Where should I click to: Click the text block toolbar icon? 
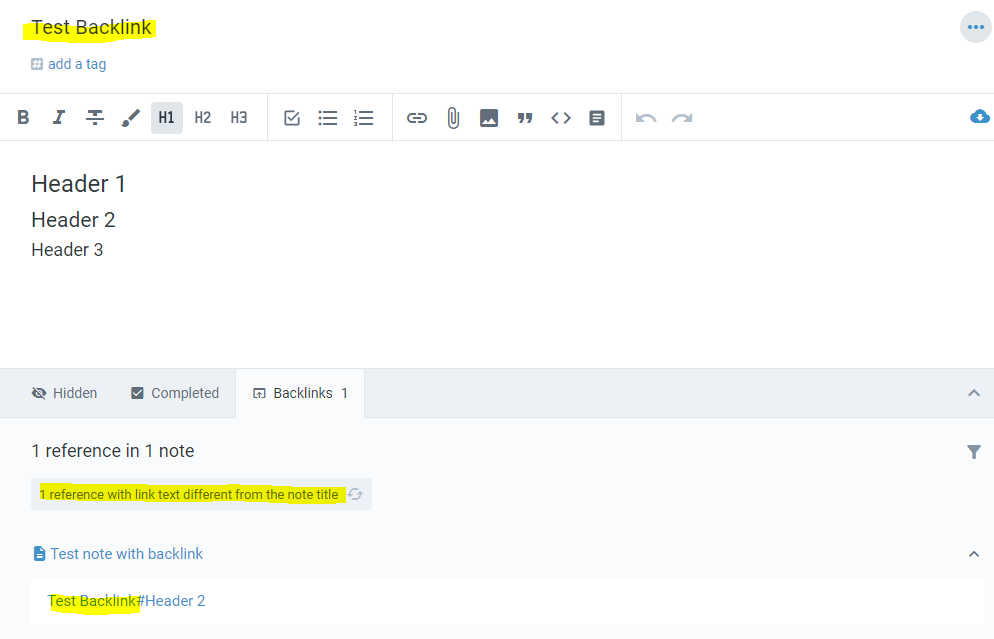pyautogui.click(x=597, y=118)
